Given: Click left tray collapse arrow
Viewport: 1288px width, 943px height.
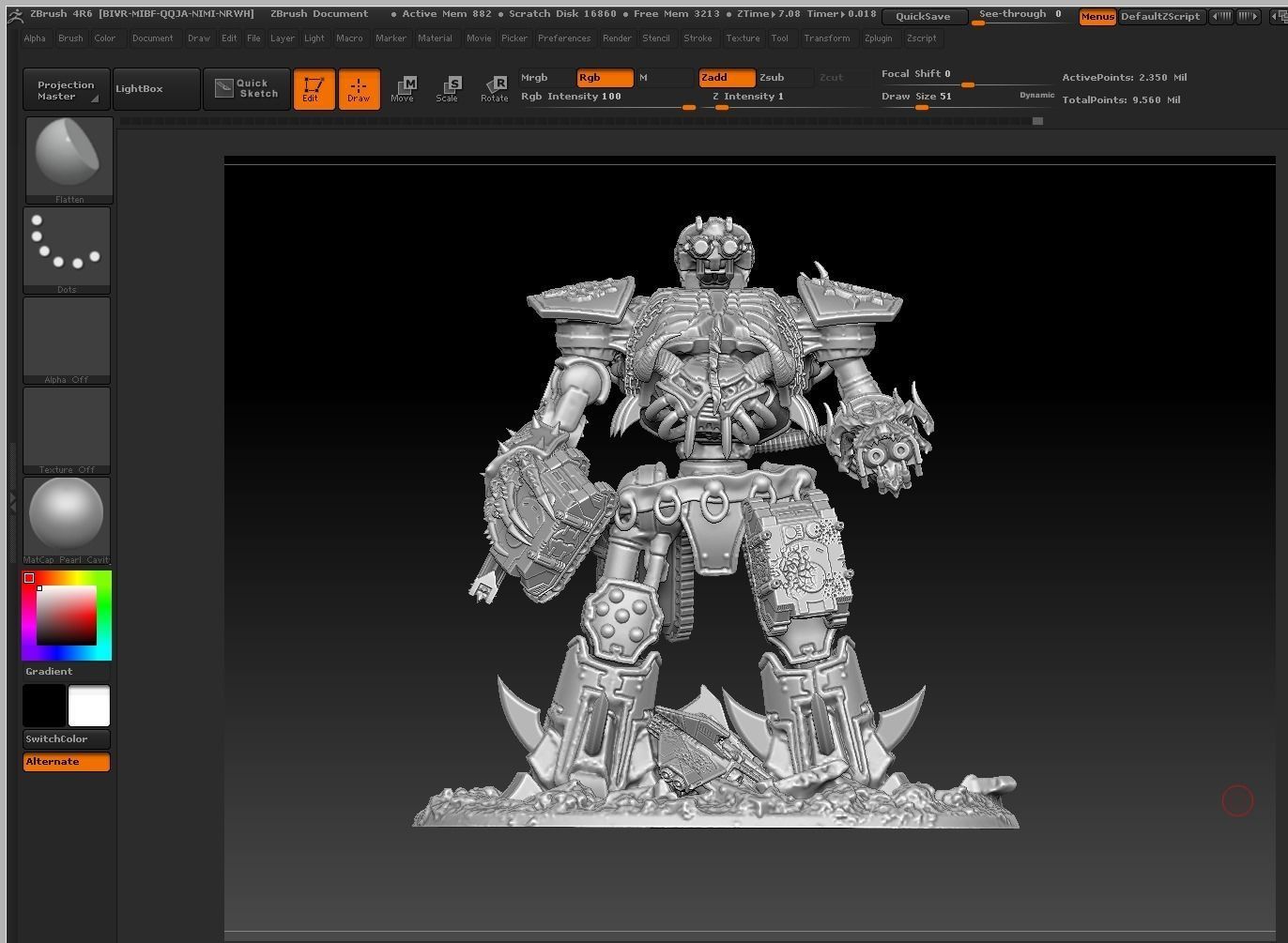Looking at the screenshot, I should [12, 504].
